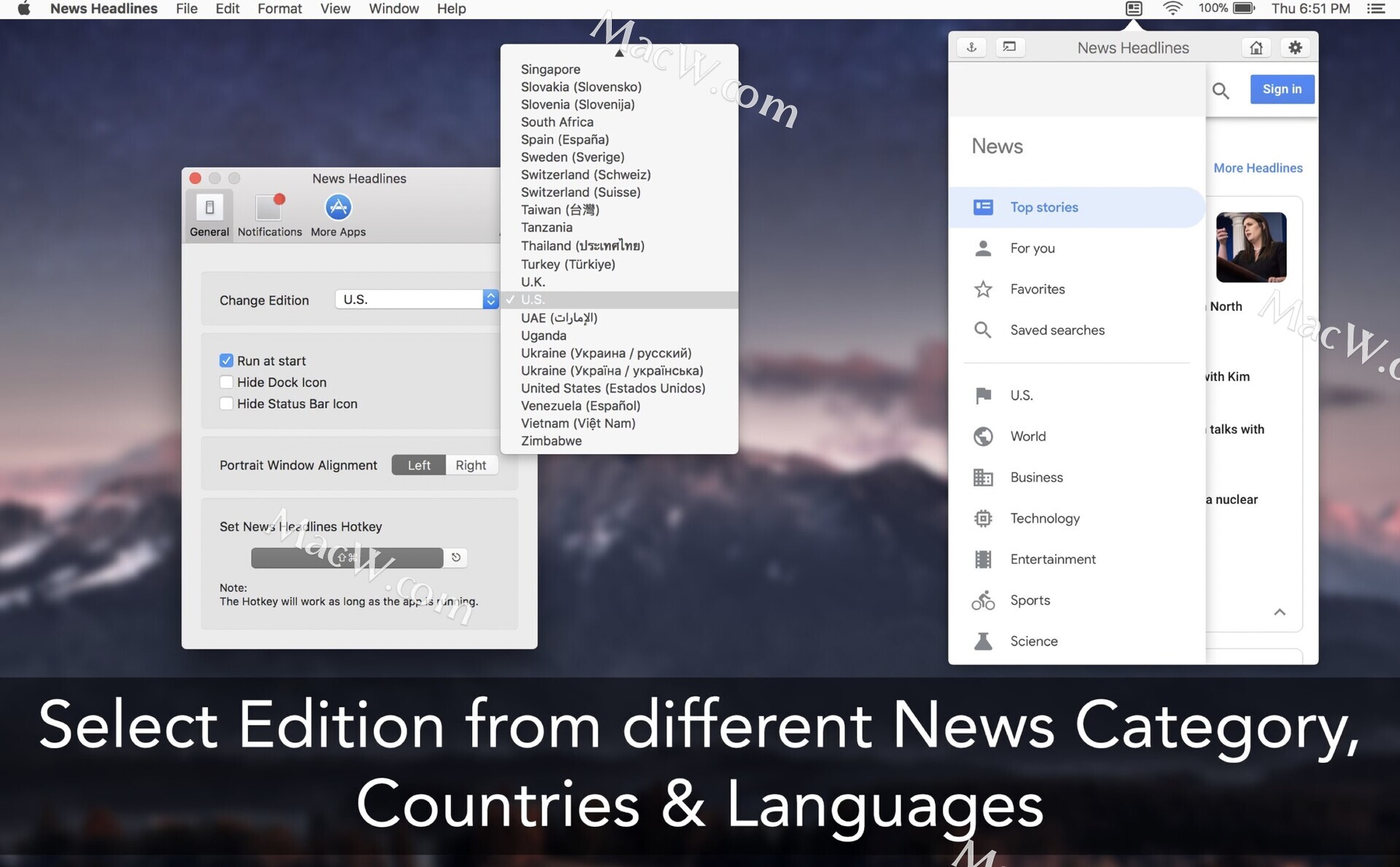Select Right portrait window alignment
Image resolution: width=1400 pixels, height=867 pixels.
[471, 465]
